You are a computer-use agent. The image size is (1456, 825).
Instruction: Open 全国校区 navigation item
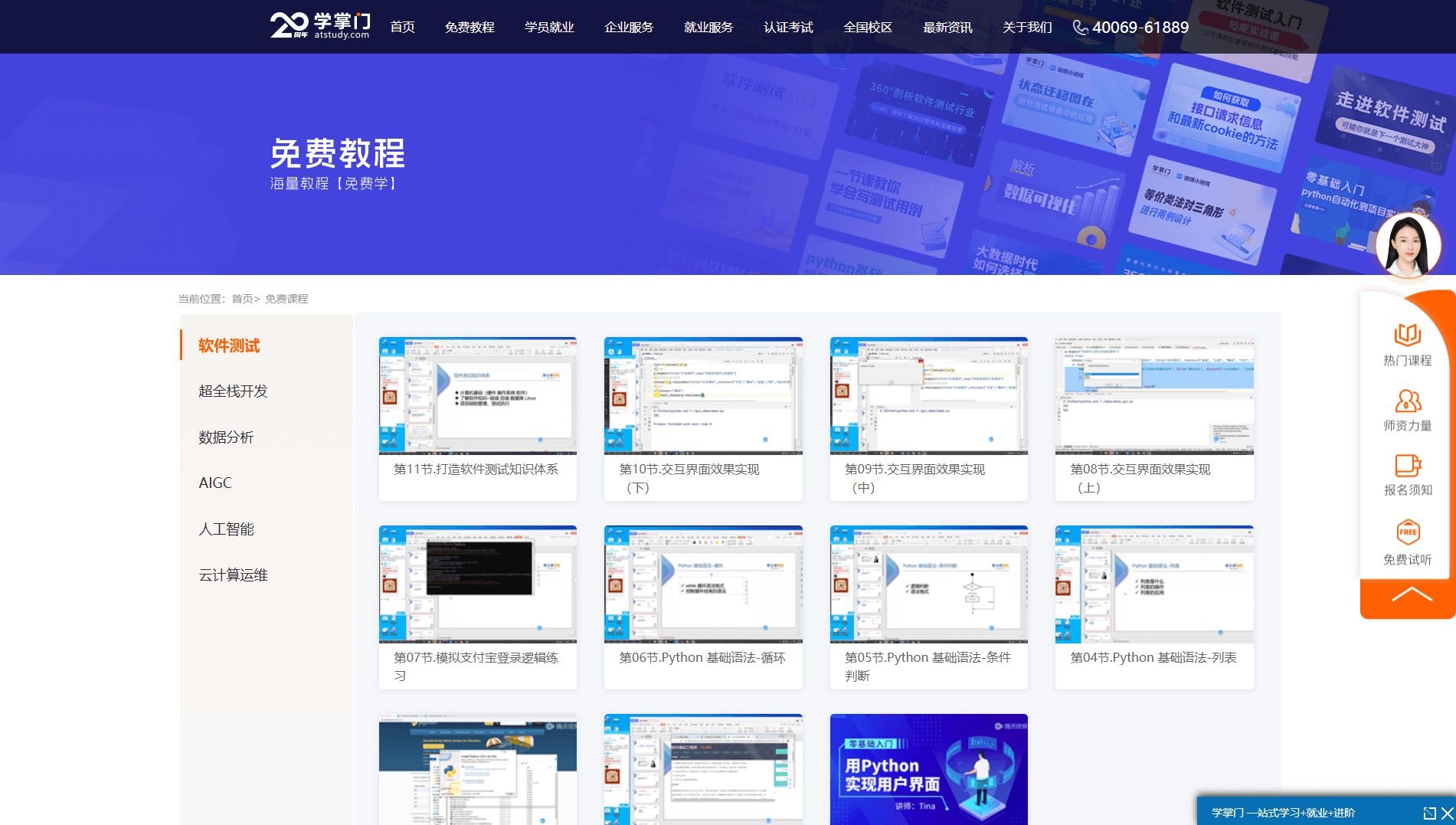pyautogui.click(x=868, y=28)
